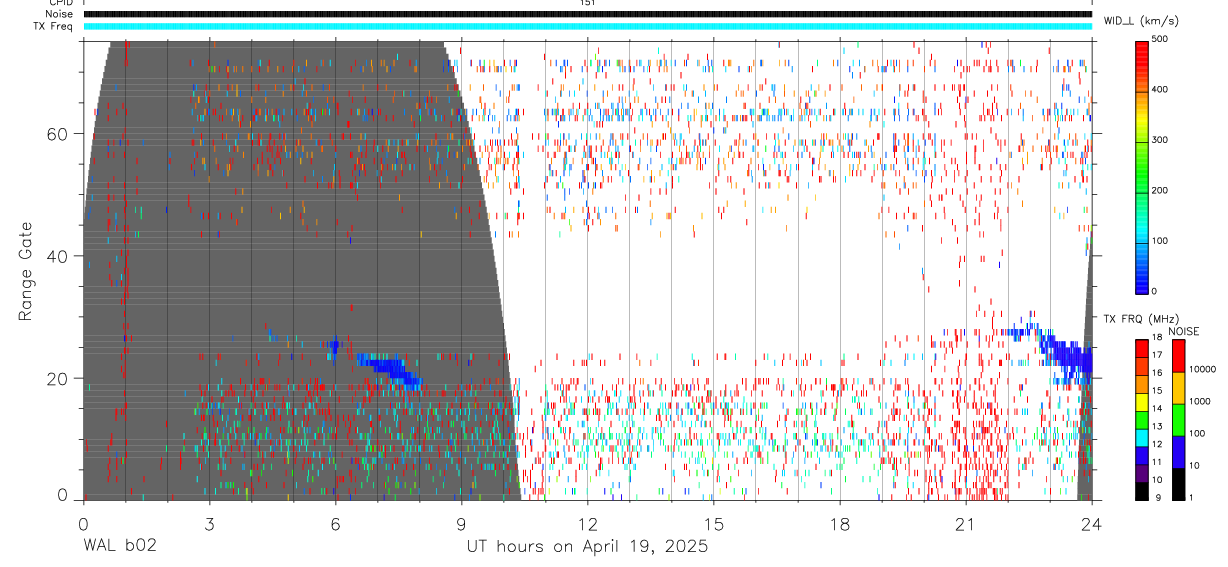Click the '10000' tick on NOISE scale

pyautogui.click(x=1203, y=370)
